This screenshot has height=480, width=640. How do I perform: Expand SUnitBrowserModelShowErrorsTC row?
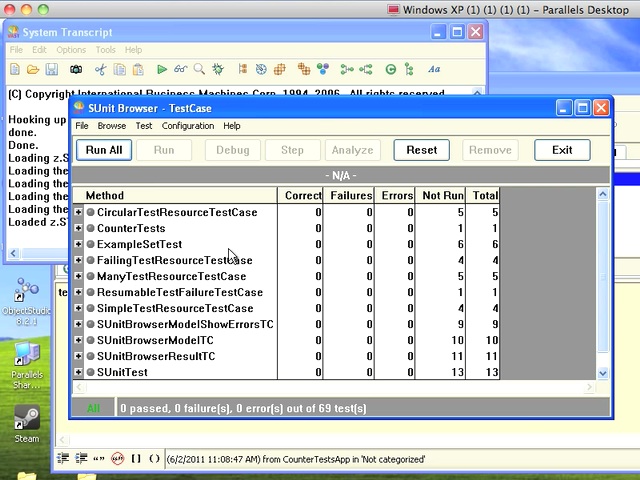point(78,324)
